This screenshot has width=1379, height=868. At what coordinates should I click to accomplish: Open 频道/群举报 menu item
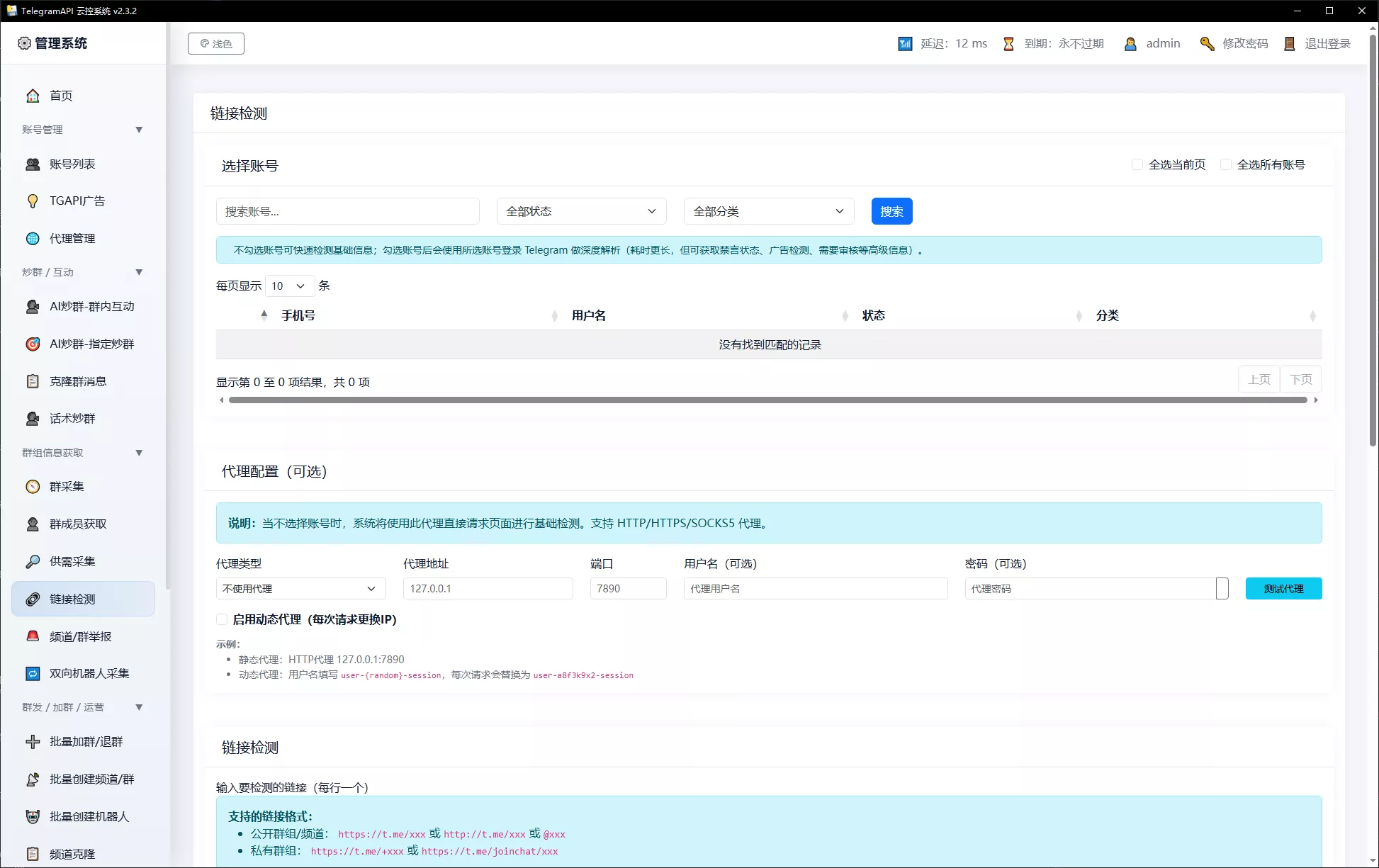pyautogui.click(x=83, y=637)
